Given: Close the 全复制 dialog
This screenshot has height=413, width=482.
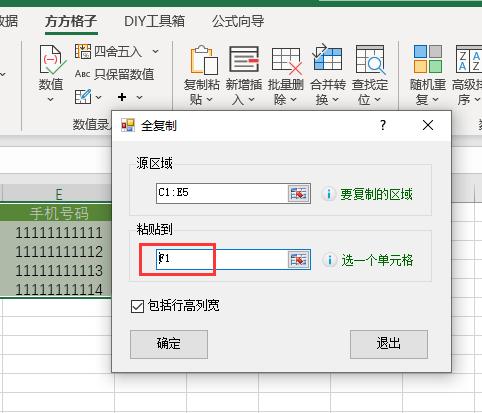Looking at the screenshot, I should 428,125.
